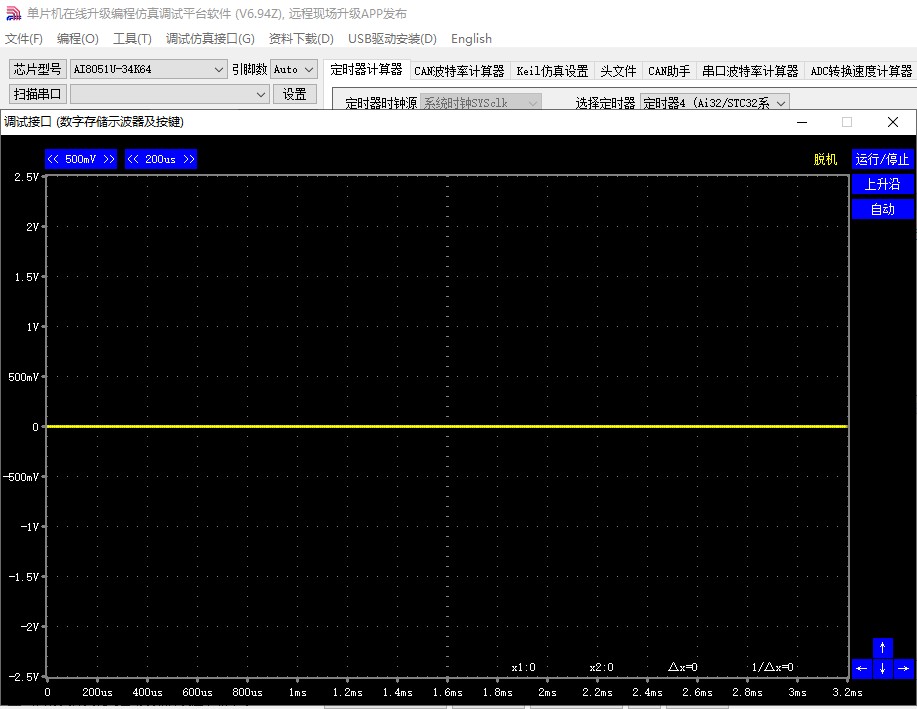Screen dimensions: 917x709
Task: Click the 扫描串口 button
Action: [37, 94]
